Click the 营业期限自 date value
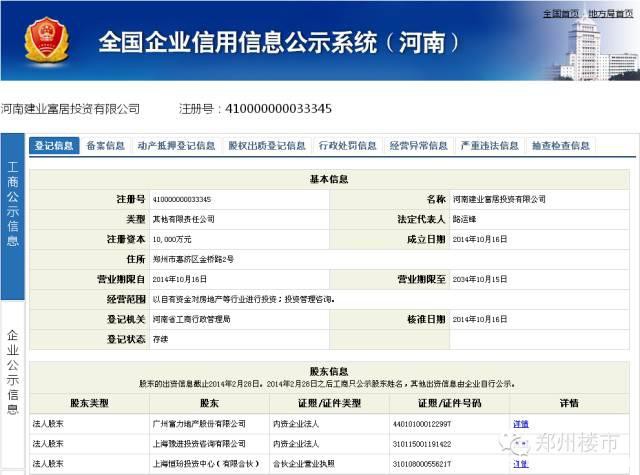Image resolution: width=640 pixels, height=475 pixels. point(180,280)
